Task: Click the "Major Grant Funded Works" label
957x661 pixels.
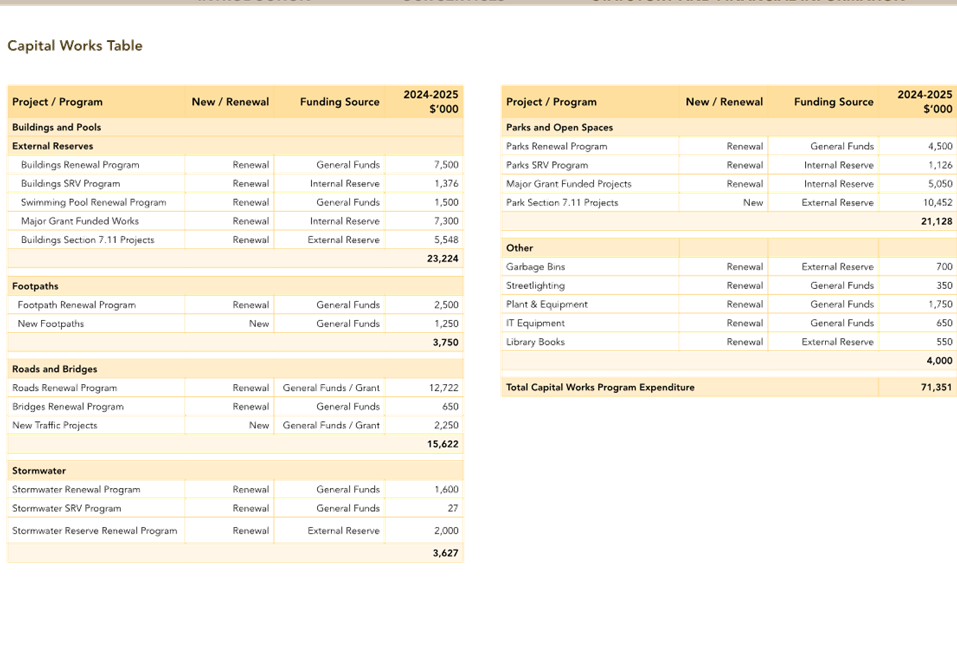Action: (x=80, y=221)
